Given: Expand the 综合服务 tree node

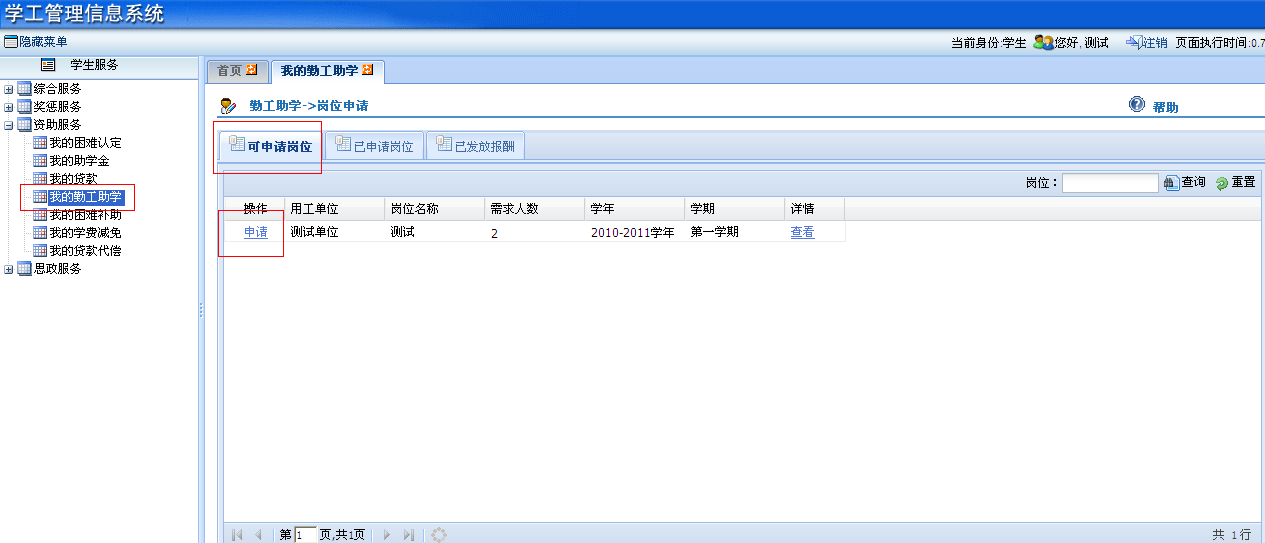Looking at the screenshot, I should point(9,89).
